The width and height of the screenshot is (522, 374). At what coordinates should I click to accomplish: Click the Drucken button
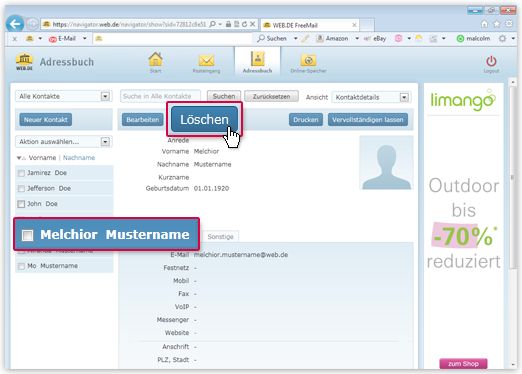coord(306,120)
